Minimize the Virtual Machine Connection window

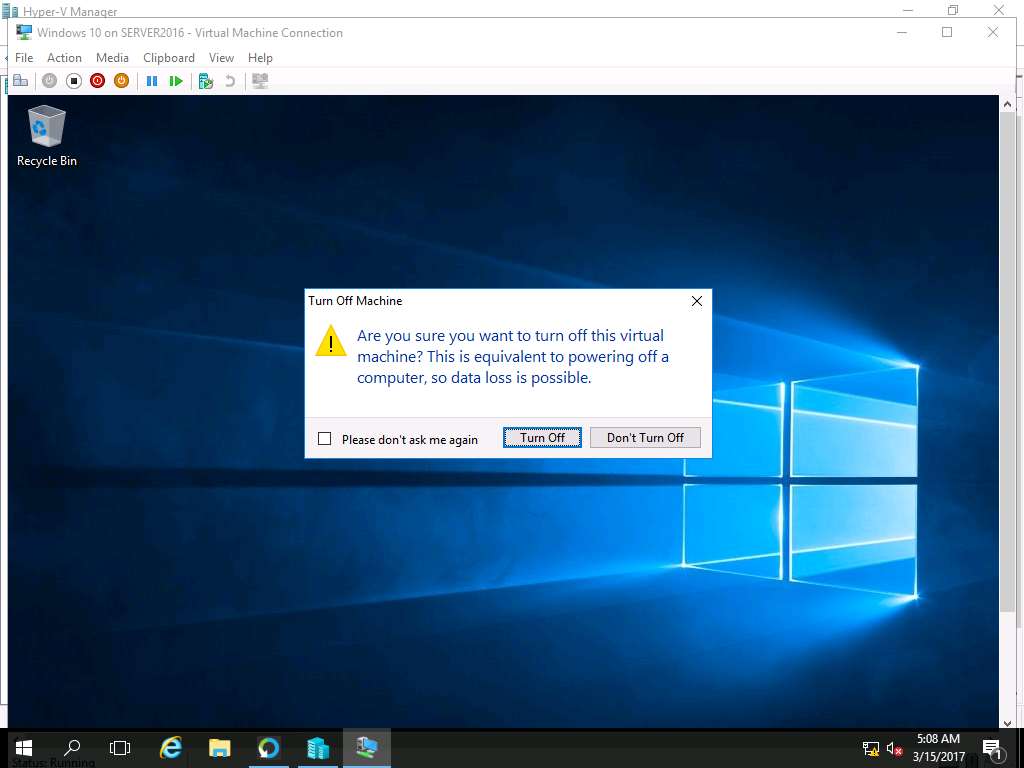click(x=902, y=32)
